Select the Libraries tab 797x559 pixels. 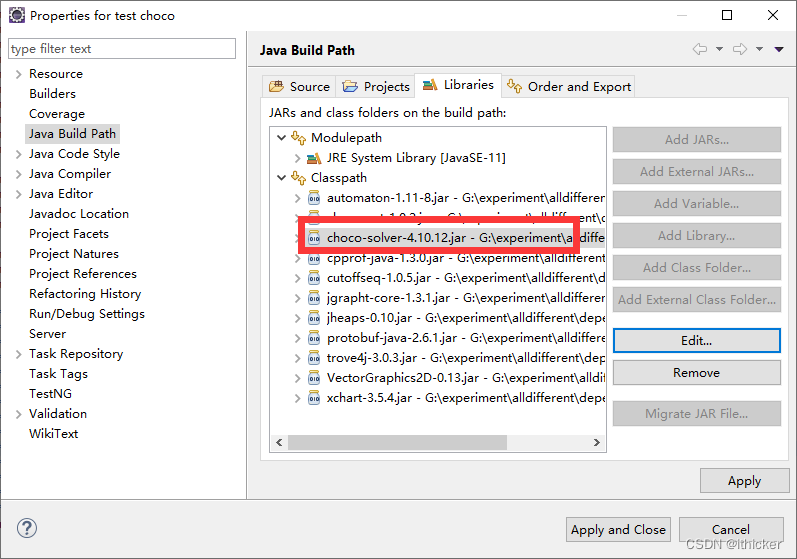click(458, 85)
